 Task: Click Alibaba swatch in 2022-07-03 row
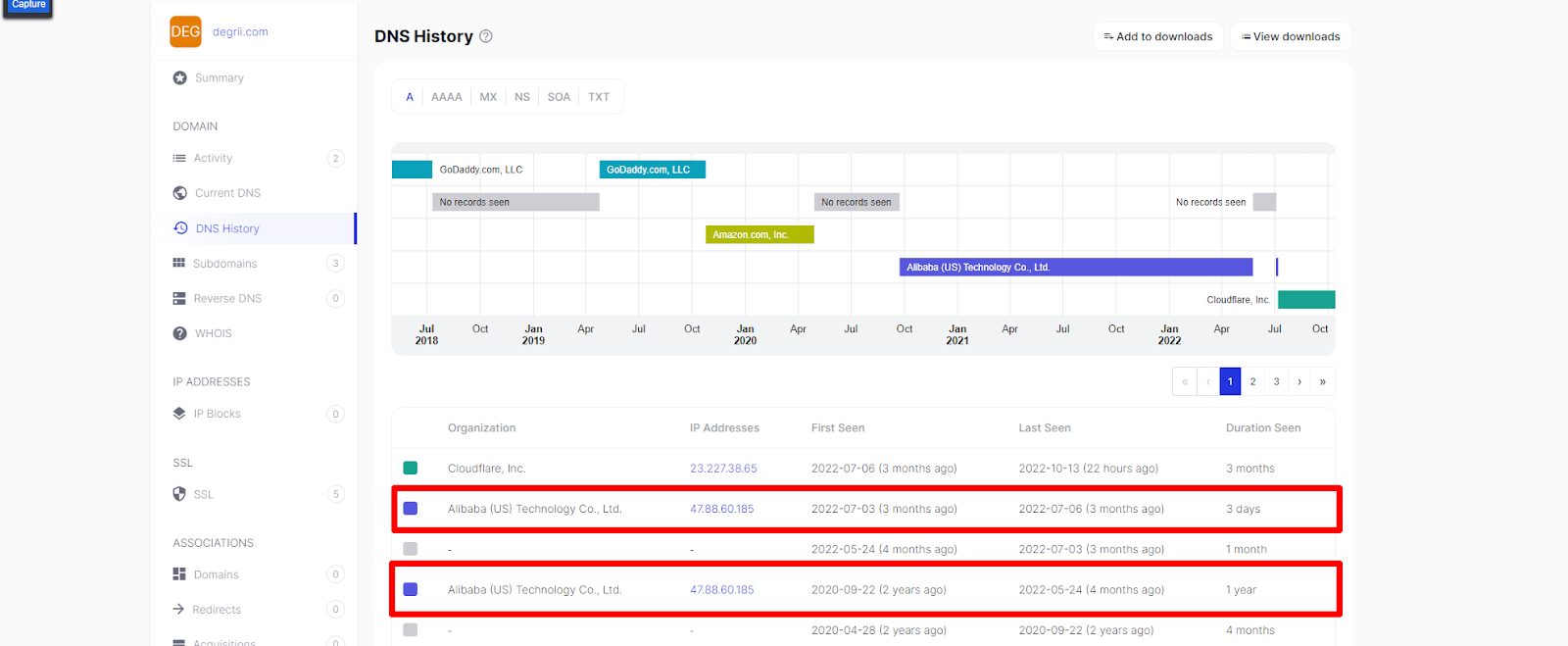(411, 509)
